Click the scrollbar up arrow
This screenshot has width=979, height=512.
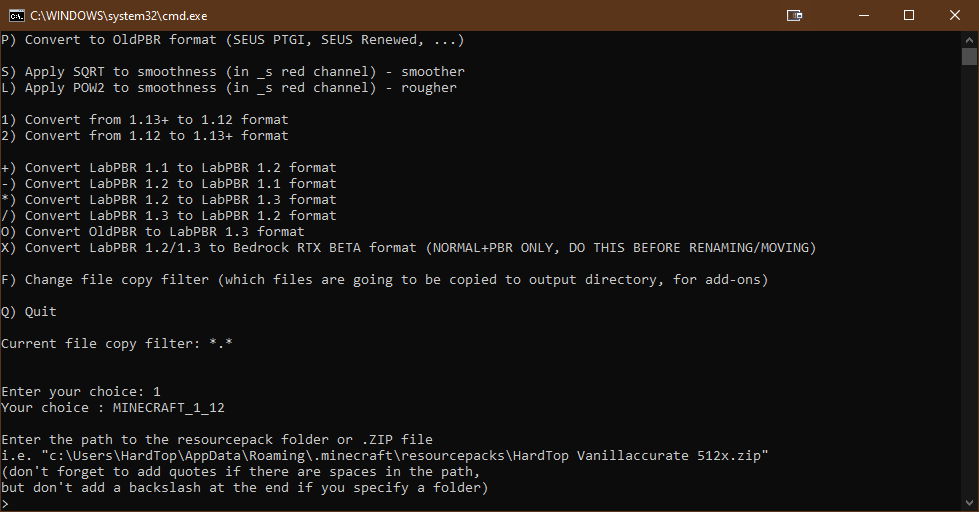point(969,38)
